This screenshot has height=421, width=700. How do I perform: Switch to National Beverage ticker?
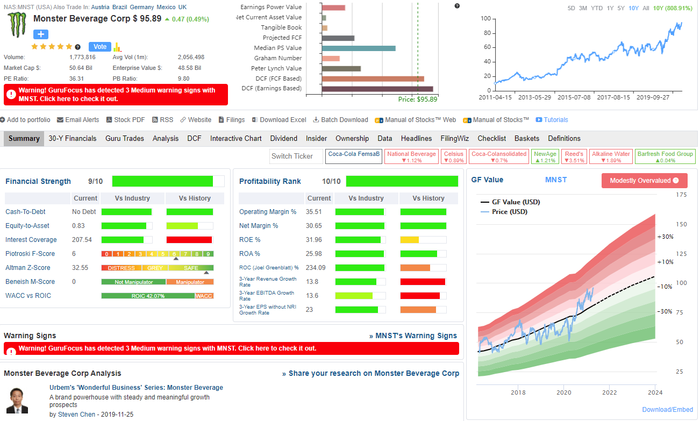[411, 156]
